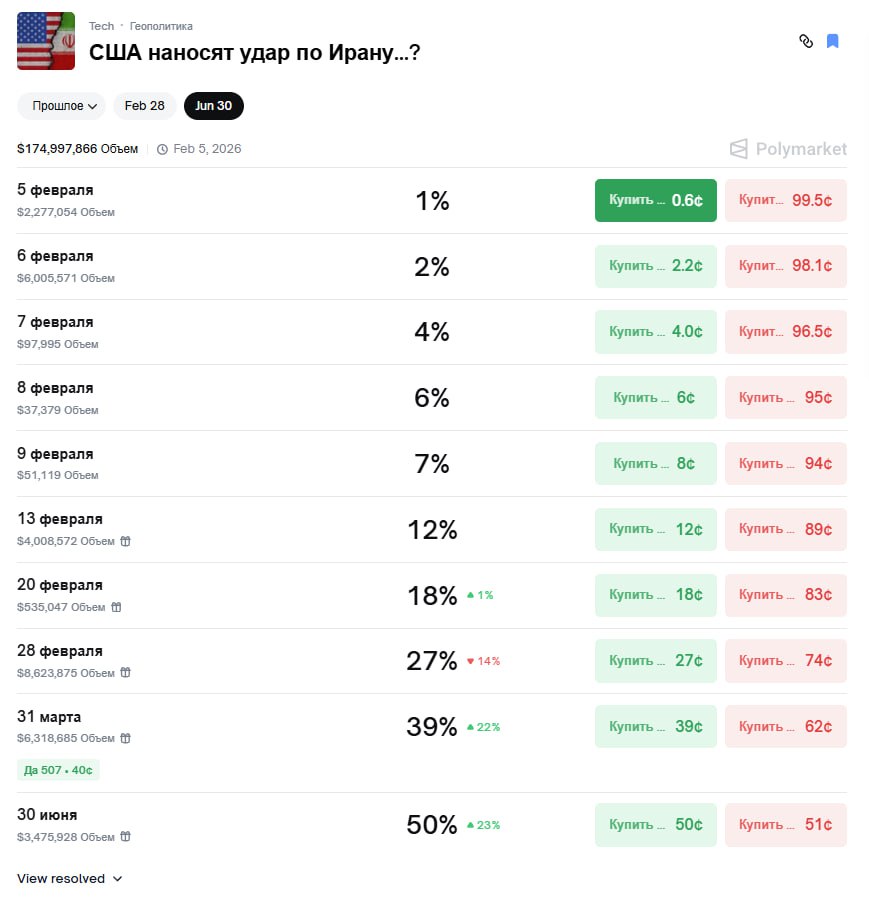The image size is (869, 914).
Task: Select the Jun 30 tab
Action: [x=213, y=106]
